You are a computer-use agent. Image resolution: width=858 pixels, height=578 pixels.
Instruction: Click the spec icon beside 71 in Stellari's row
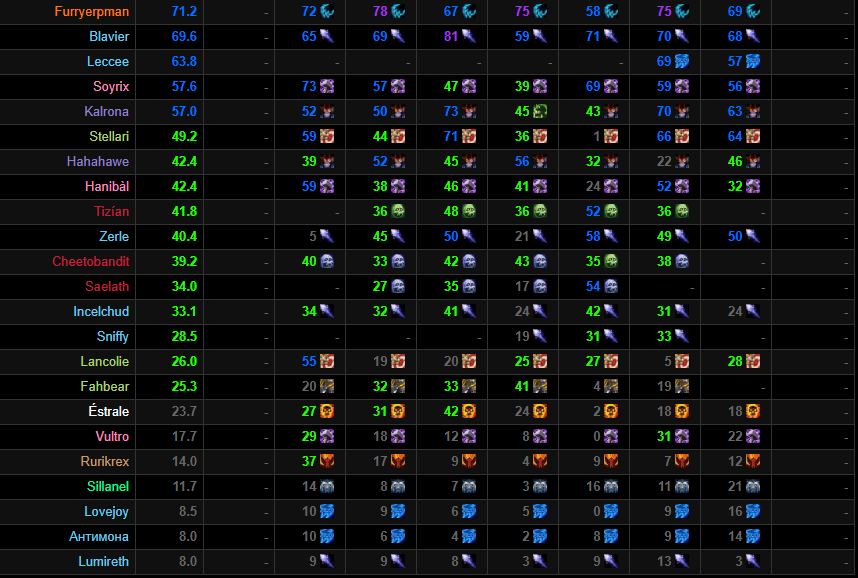coord(469,136)
